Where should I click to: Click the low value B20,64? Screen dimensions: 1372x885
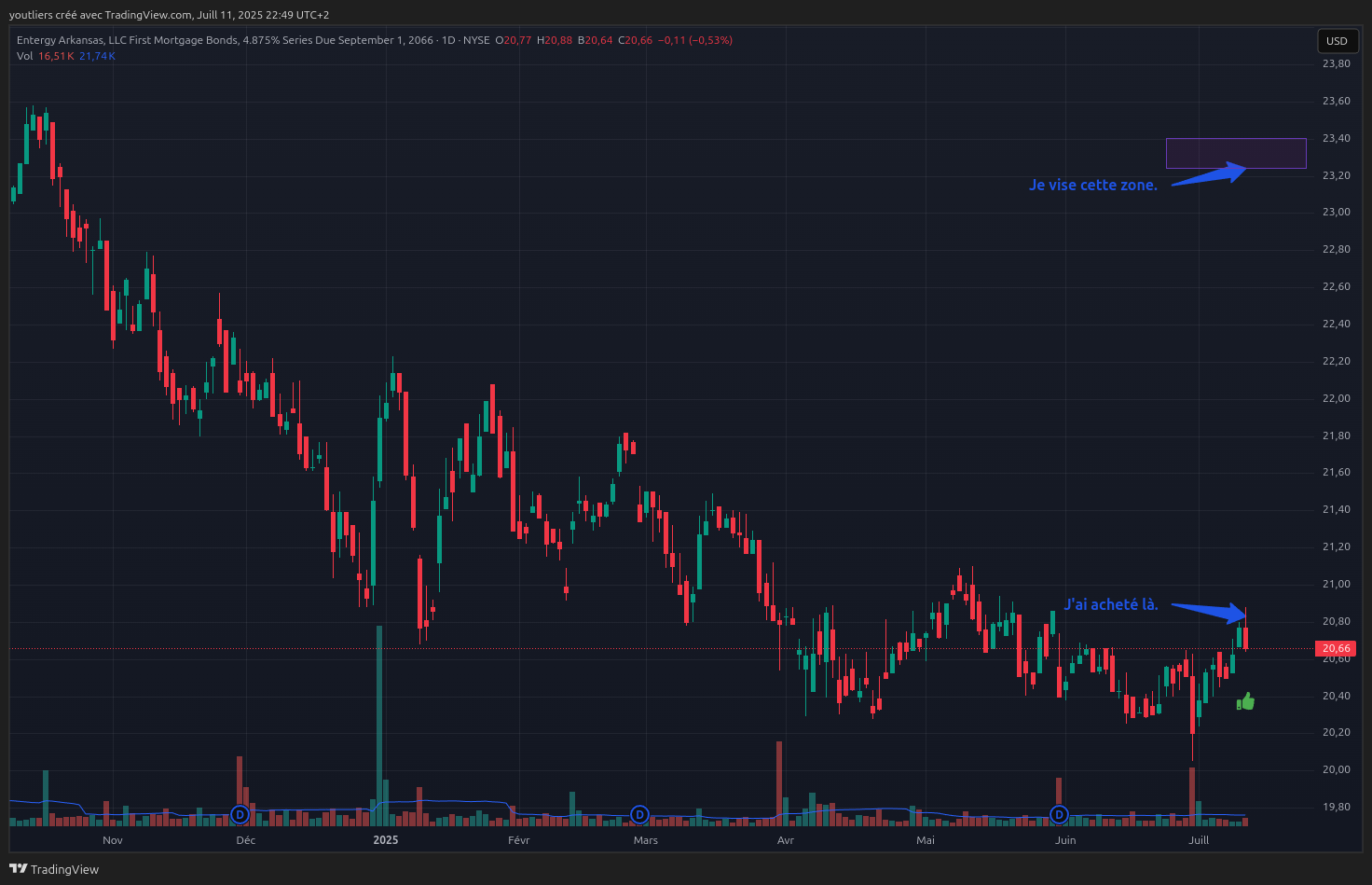596,40
